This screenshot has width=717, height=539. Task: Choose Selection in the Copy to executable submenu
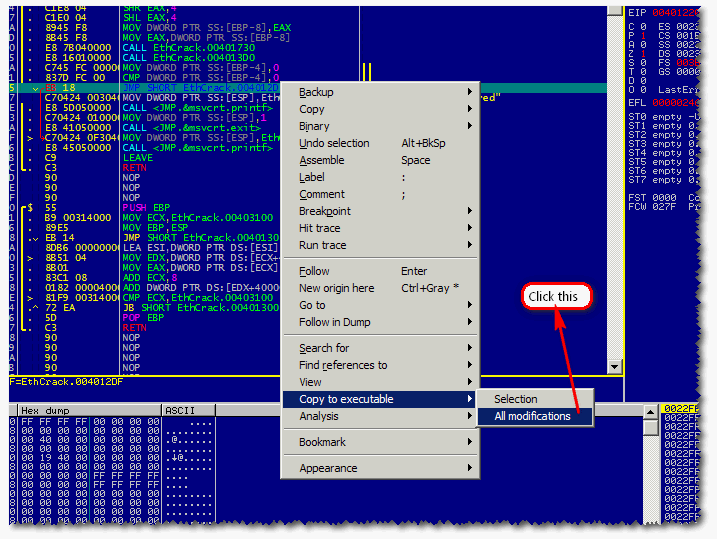tap(516, 399)
